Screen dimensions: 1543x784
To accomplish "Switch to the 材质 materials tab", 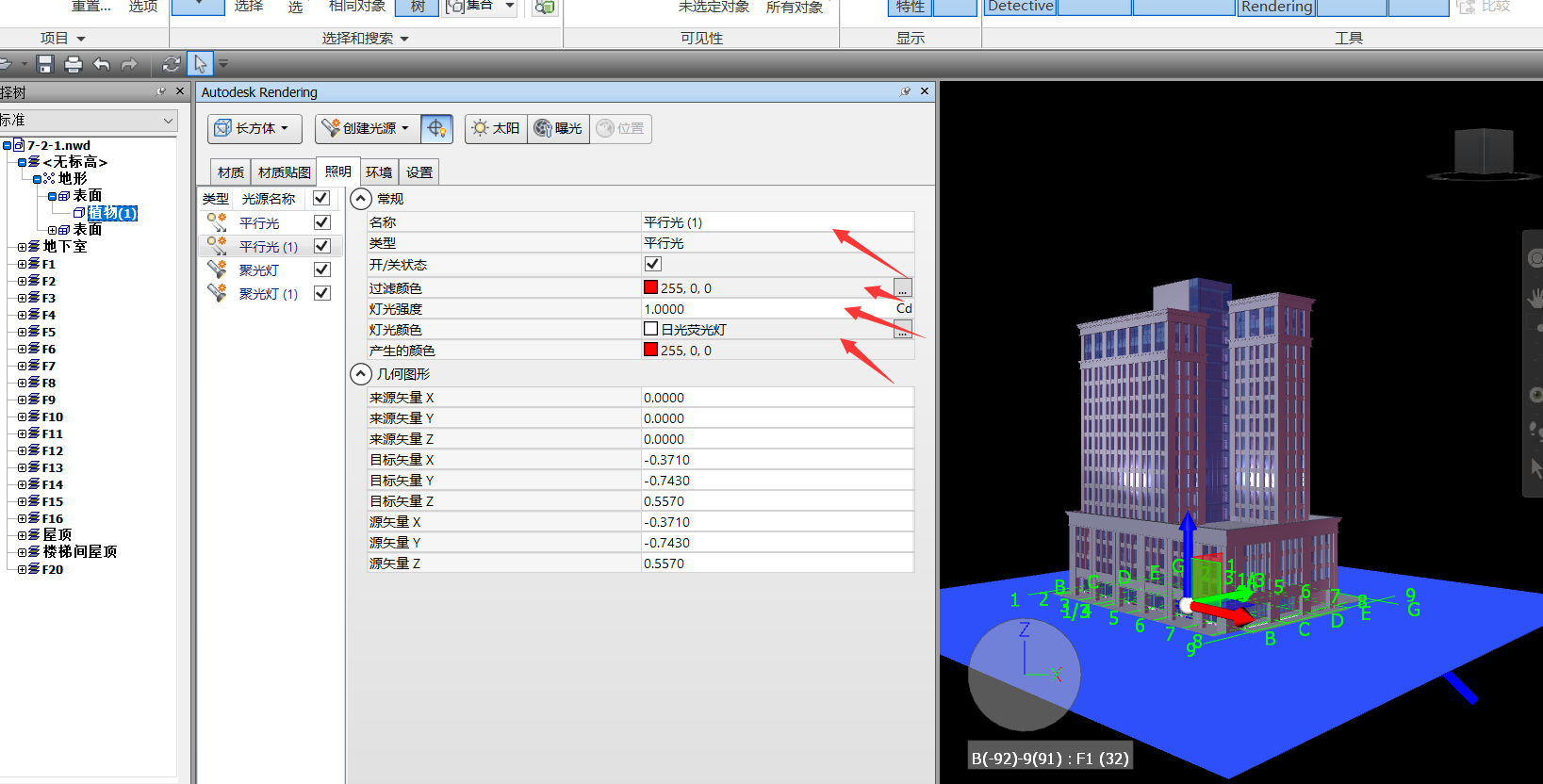I will [231, 172].
